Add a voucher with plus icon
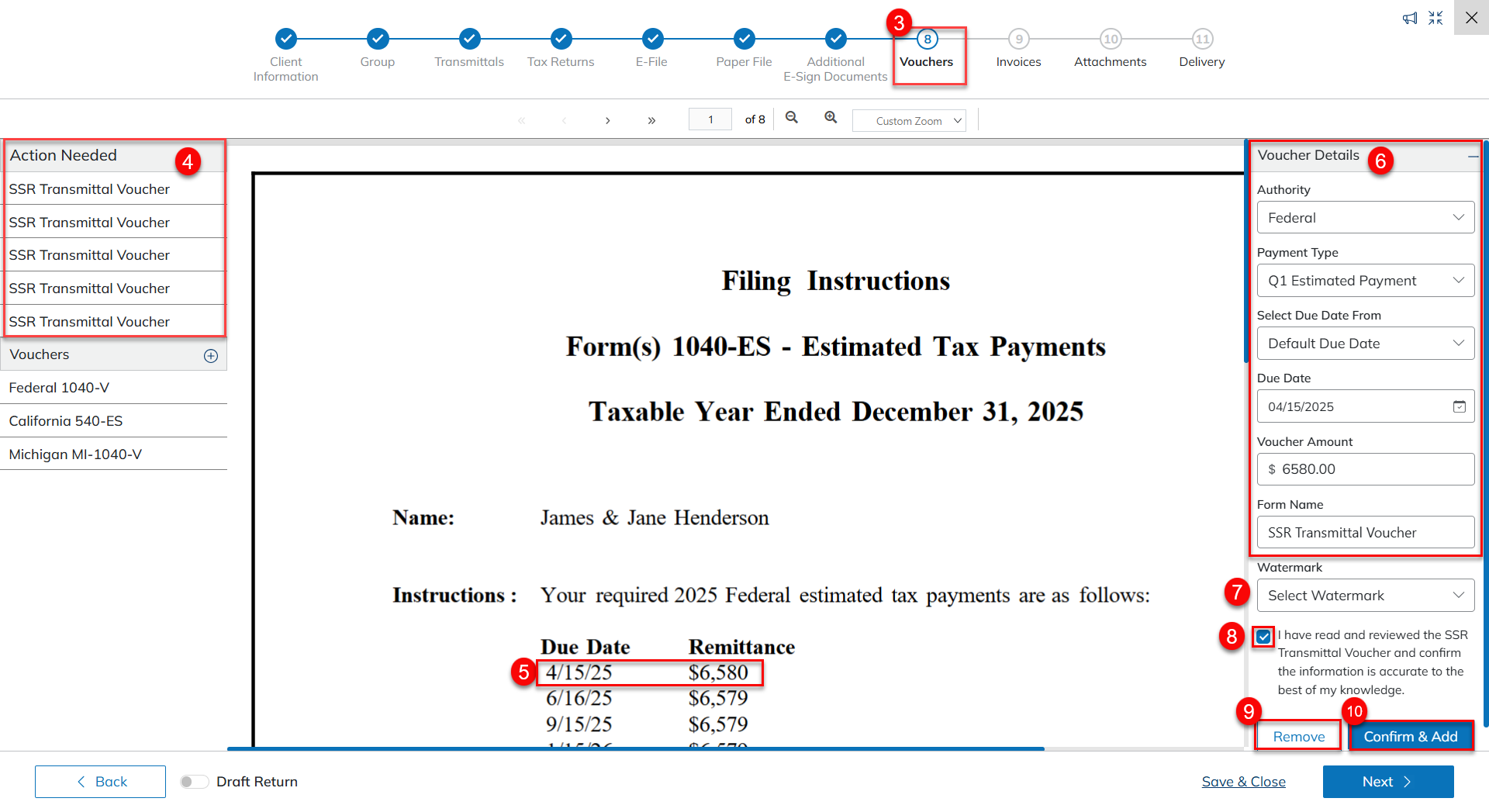This screenshot has height=812, width=1489. click(x=211, y=356)
